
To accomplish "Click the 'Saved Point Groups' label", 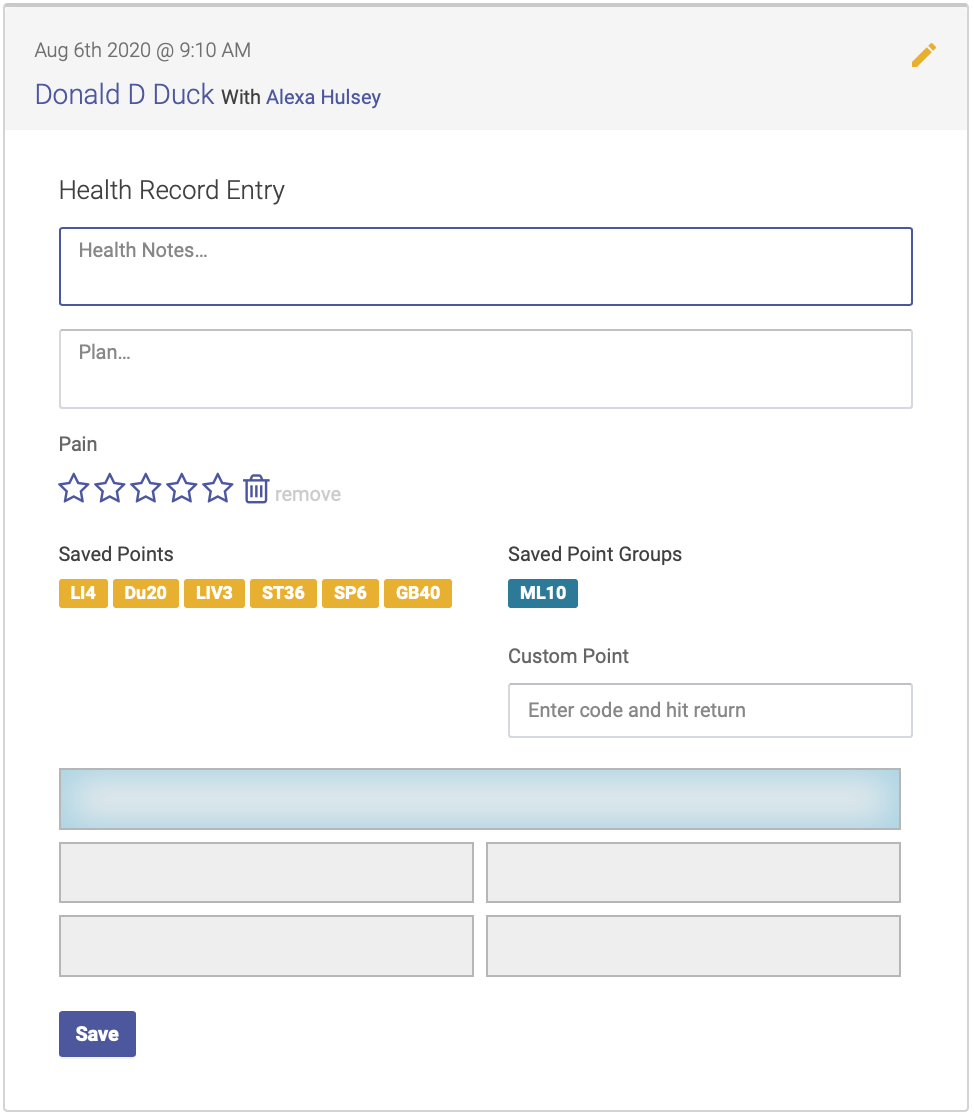I will pos(595,554).
